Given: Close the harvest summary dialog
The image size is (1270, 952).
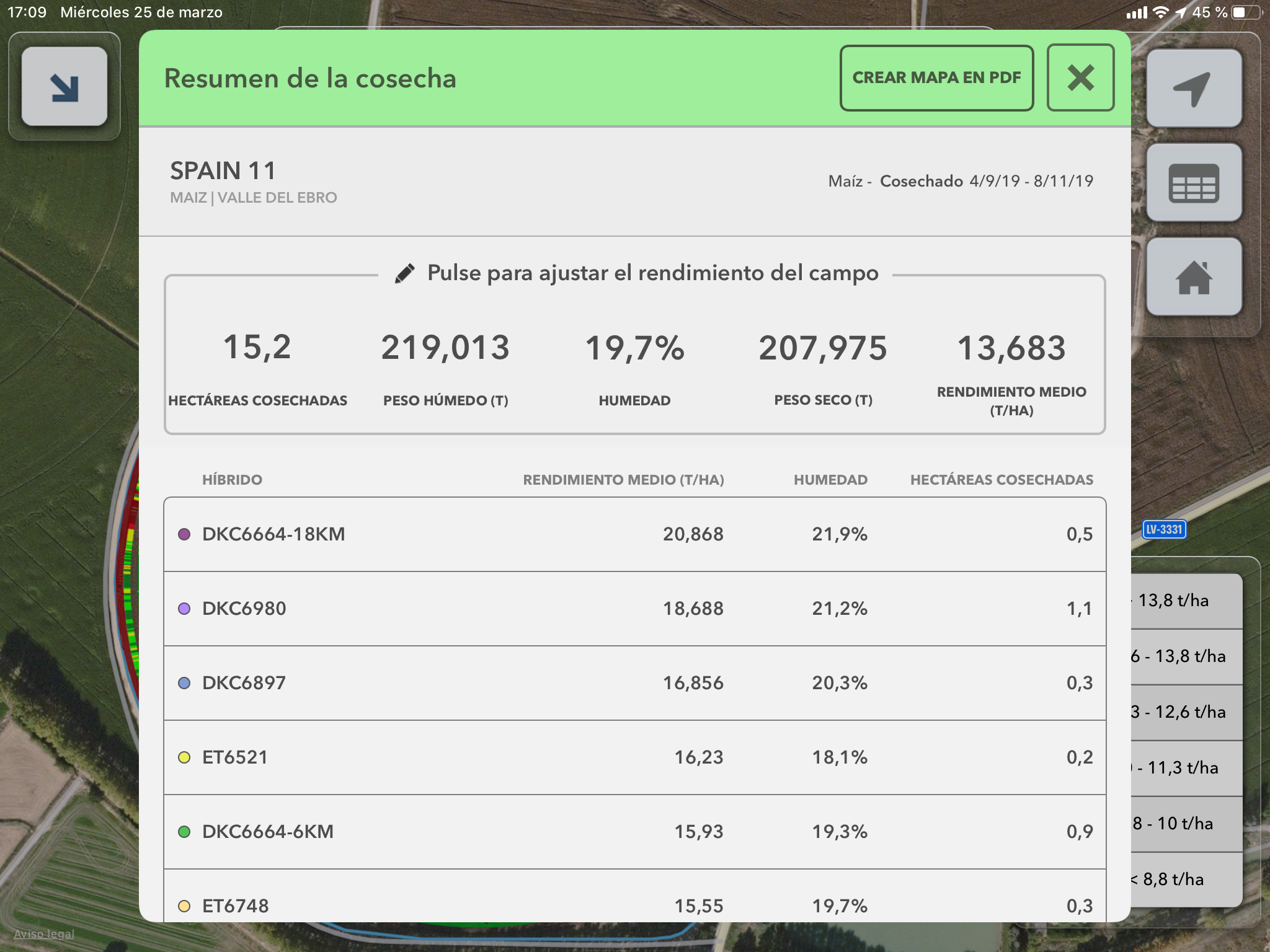Looking at the screenshot, I should (1080, 77).
